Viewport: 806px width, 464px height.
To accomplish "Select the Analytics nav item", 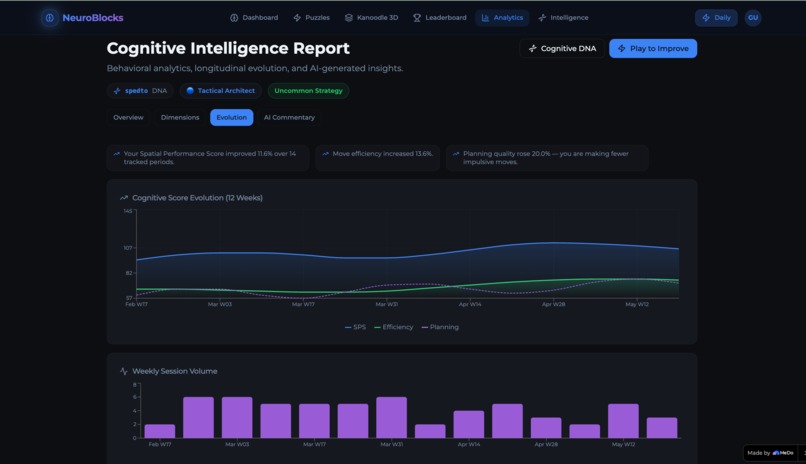I will (502, 17).
